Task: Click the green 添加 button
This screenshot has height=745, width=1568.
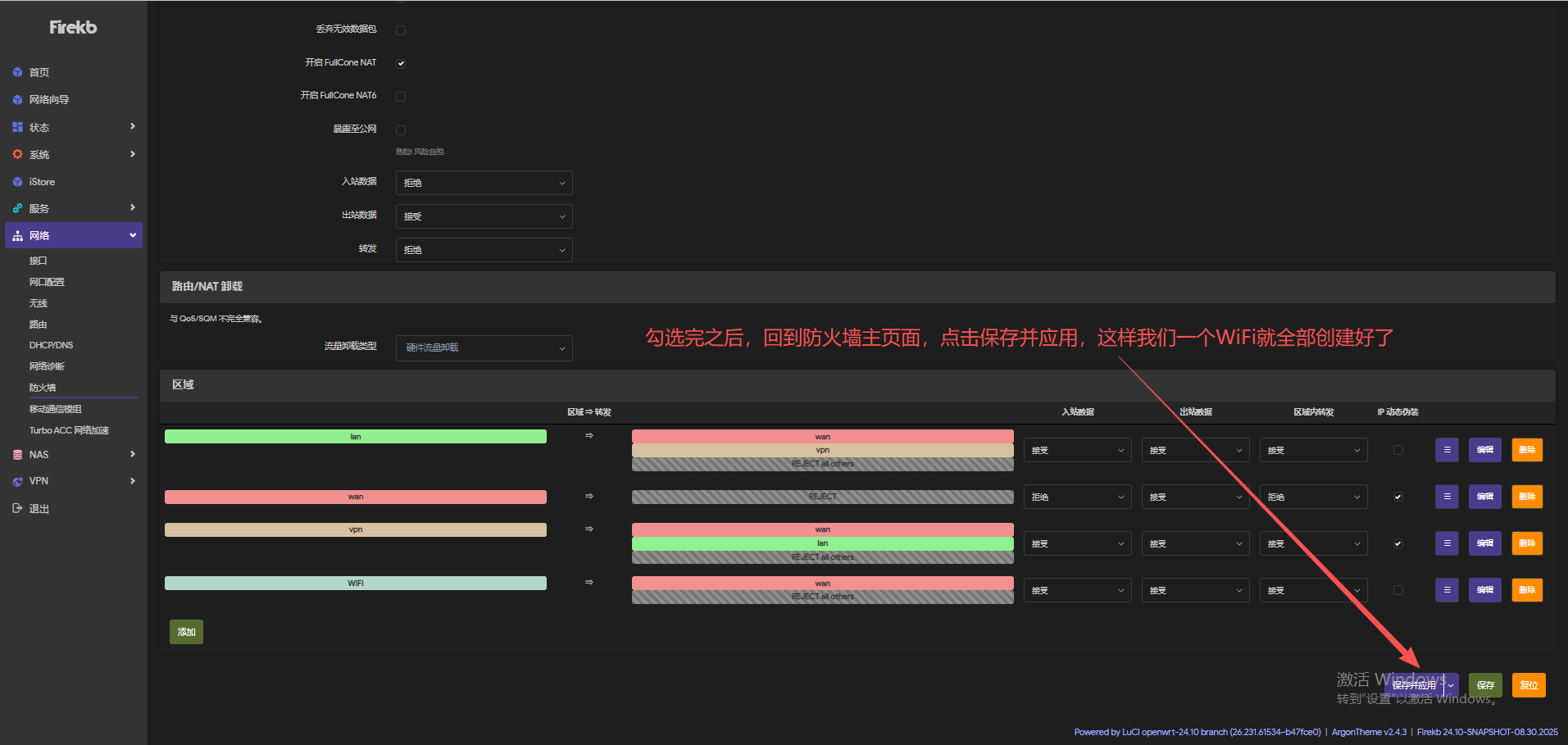Action: (x=186, y=632)
